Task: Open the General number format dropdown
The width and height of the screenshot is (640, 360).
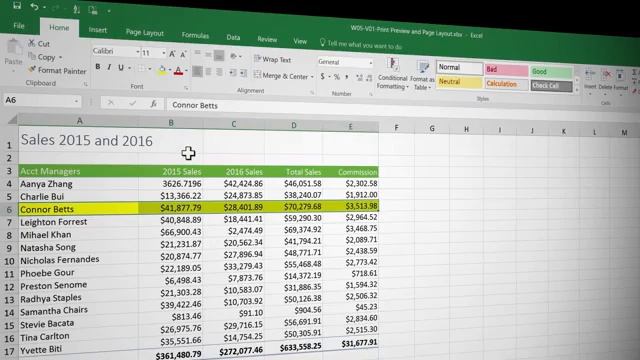Action: coord(371,63)
